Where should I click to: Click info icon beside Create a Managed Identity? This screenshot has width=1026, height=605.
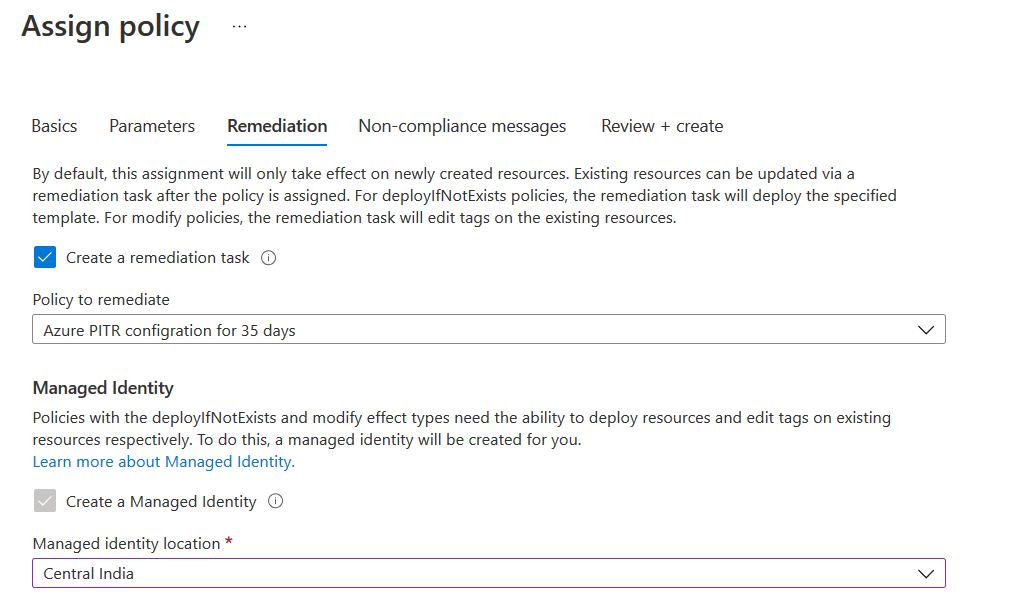click(275, 502)
